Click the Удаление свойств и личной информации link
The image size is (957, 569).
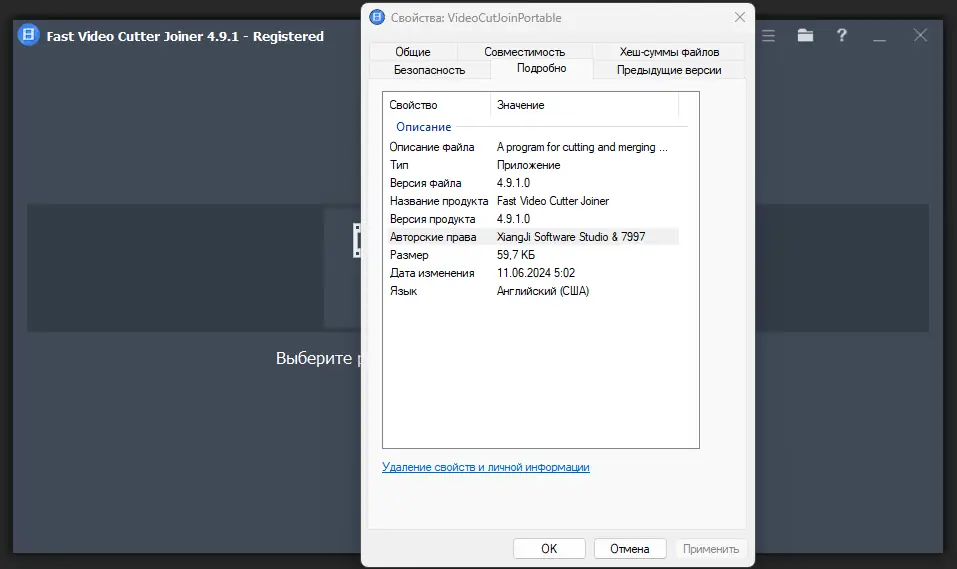point(486,467)
